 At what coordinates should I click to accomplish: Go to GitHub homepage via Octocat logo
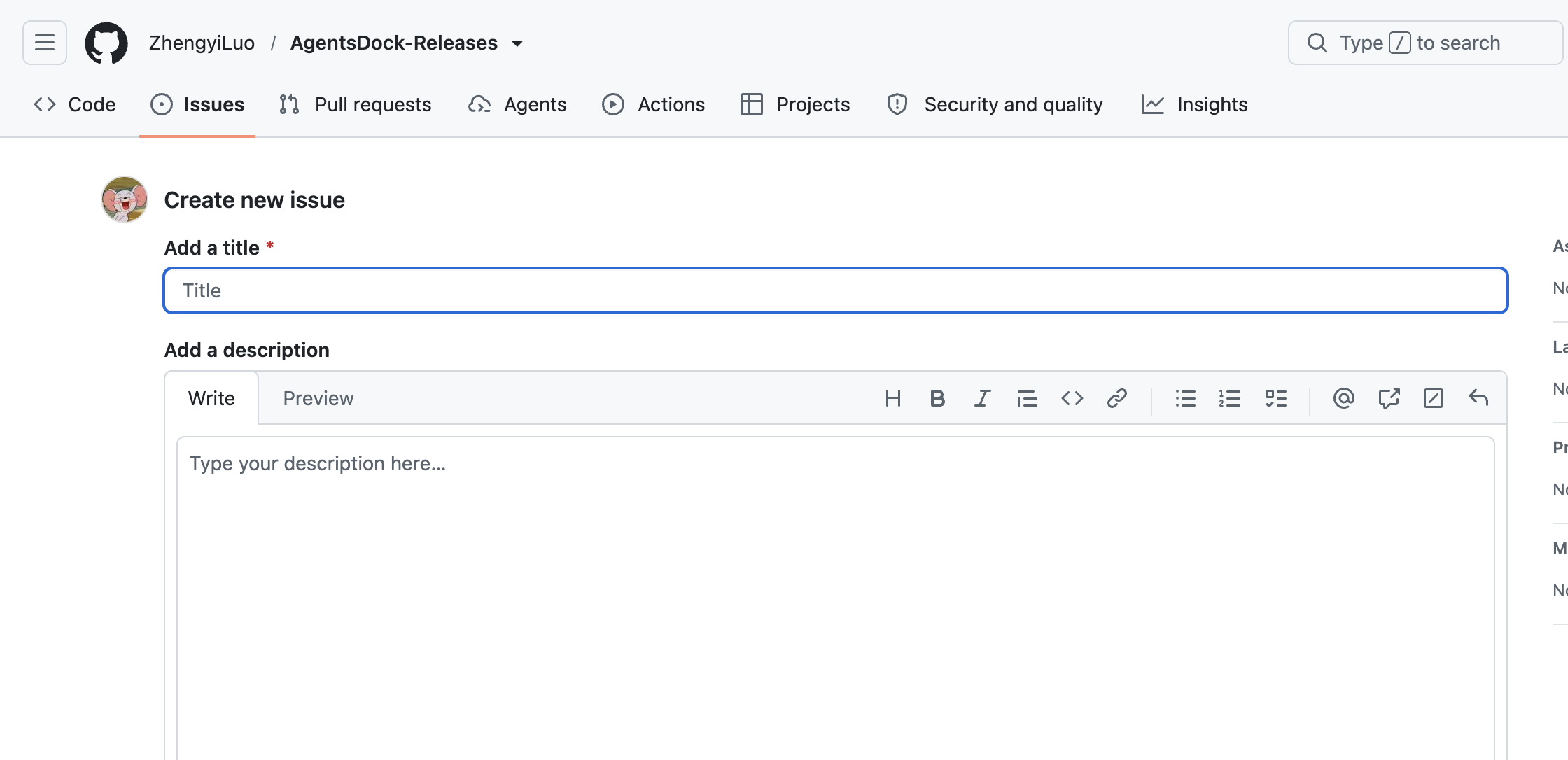pos(106,43)
